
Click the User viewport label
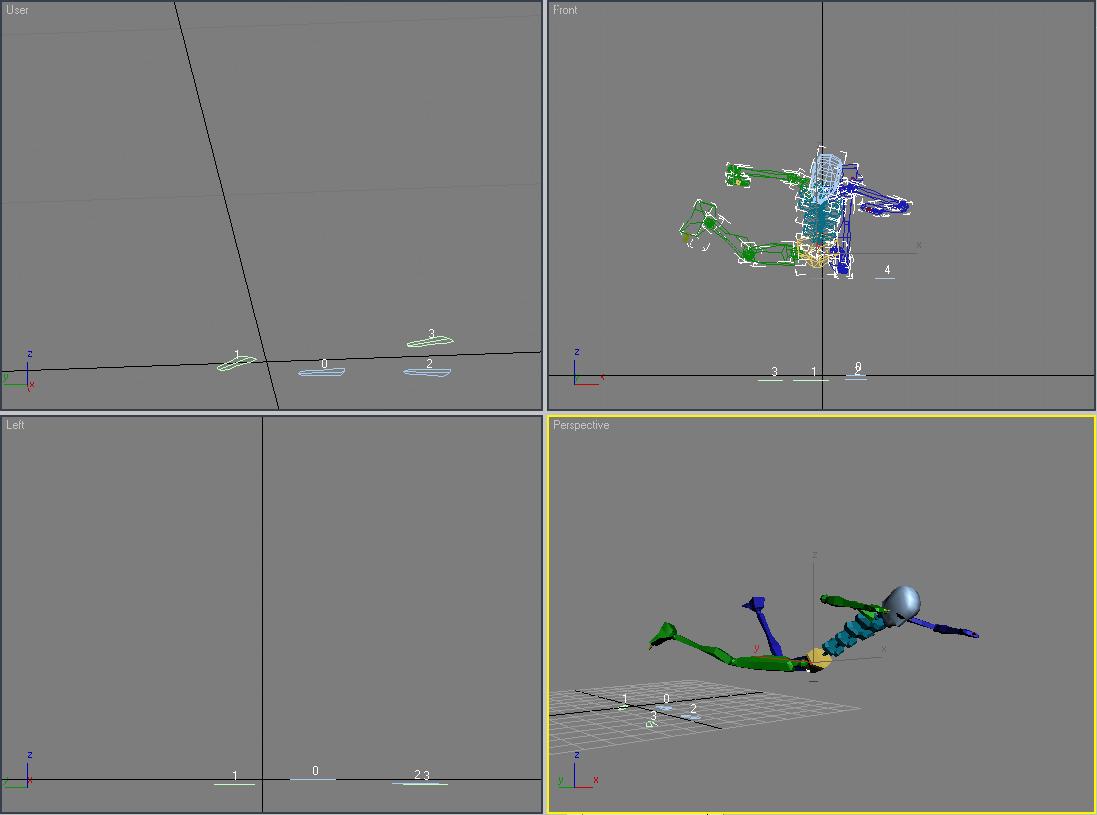tap(17, 10)
